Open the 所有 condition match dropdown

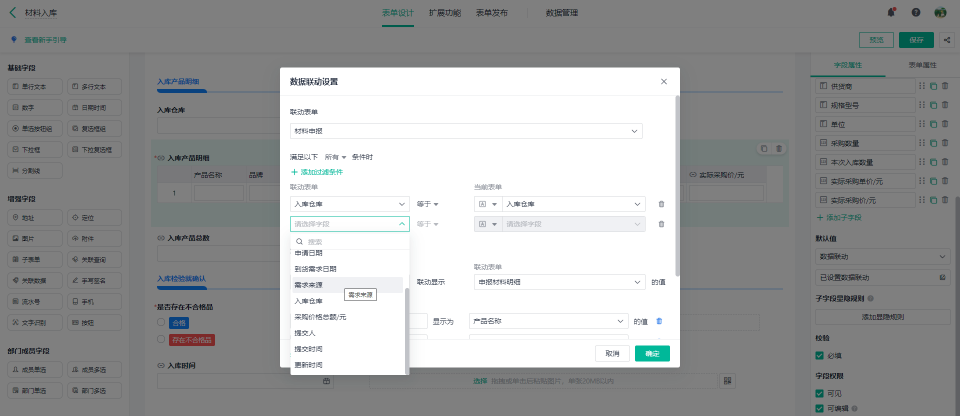[336, 157]
